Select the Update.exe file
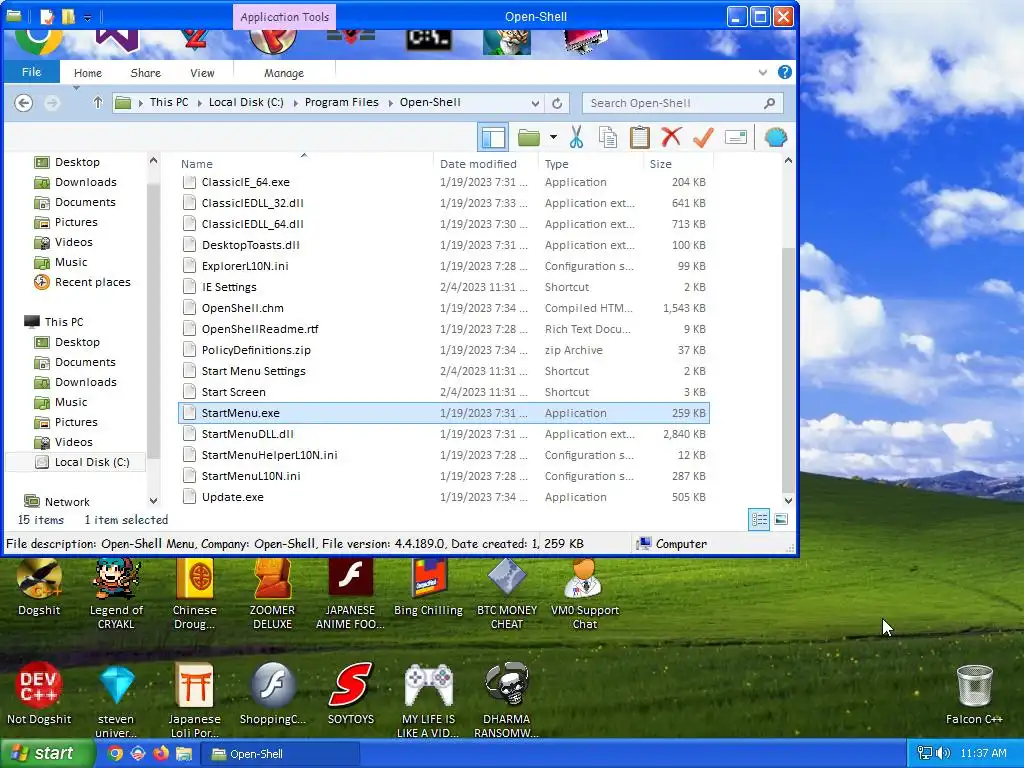This screenshot has width=1024, height=768. tap(444, 497)
